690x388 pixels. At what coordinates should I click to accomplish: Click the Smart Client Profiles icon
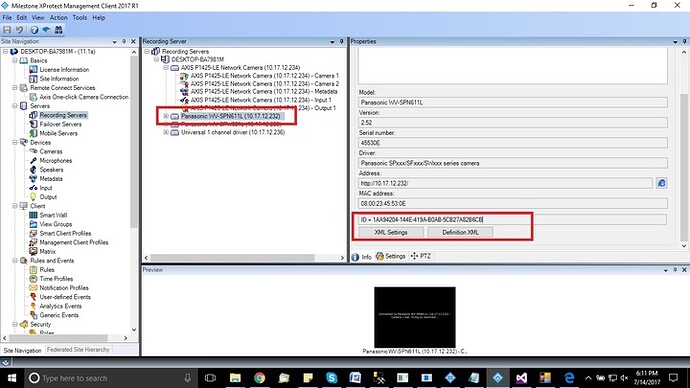tap(33, 234)
